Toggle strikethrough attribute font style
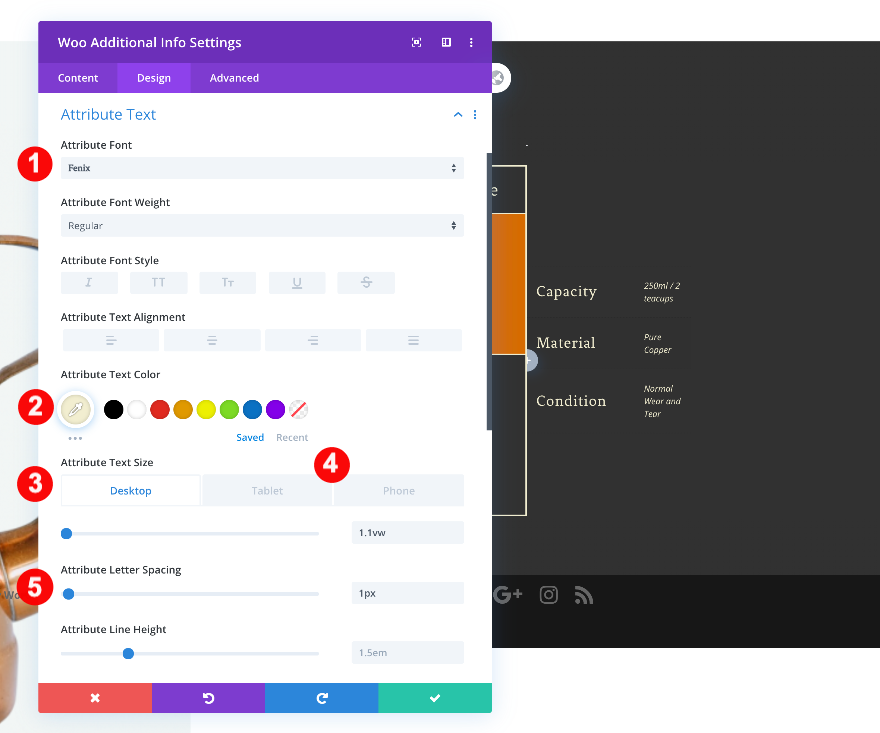This screenshot has height=733, width=880. [366, 282]
